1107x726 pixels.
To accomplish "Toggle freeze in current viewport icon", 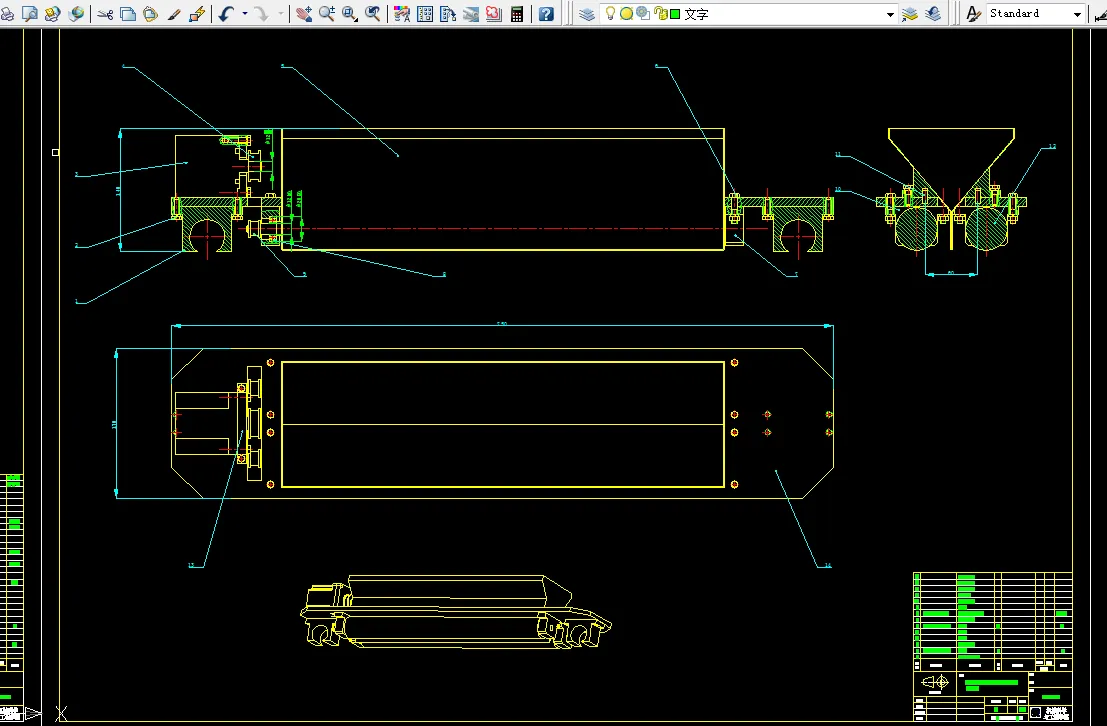I will click(642, 13).
